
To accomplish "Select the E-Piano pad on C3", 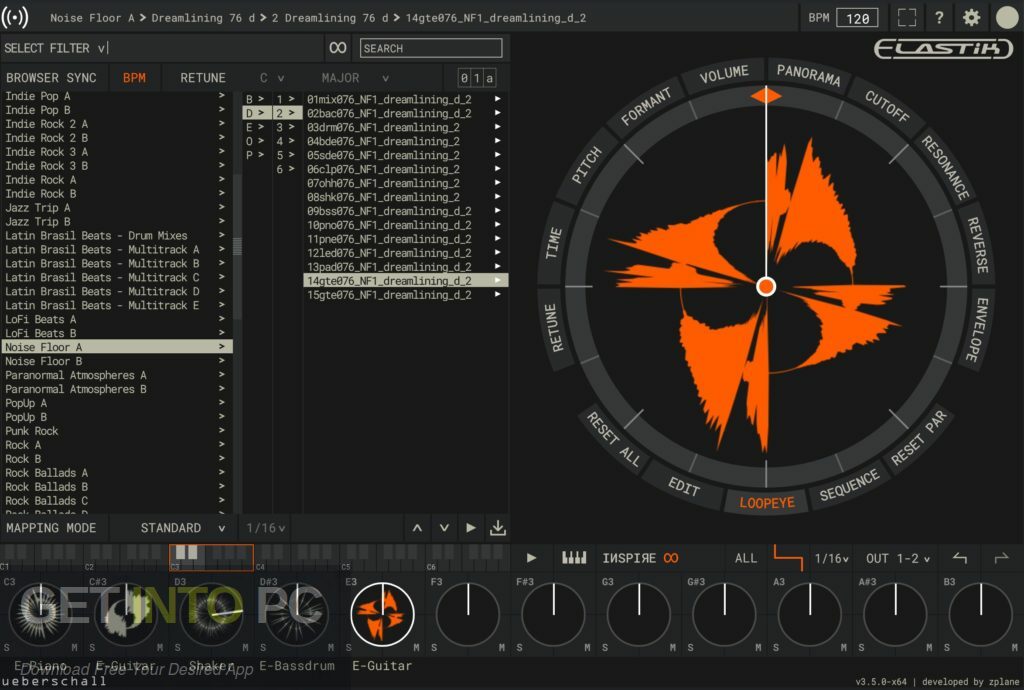I will click(40, 614).
